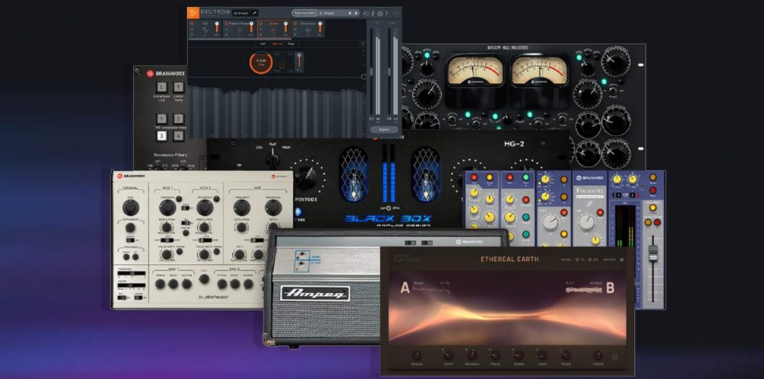Select compressor mode button 4 on Brainworx panel
764x379 pixels.
point(179,136)
